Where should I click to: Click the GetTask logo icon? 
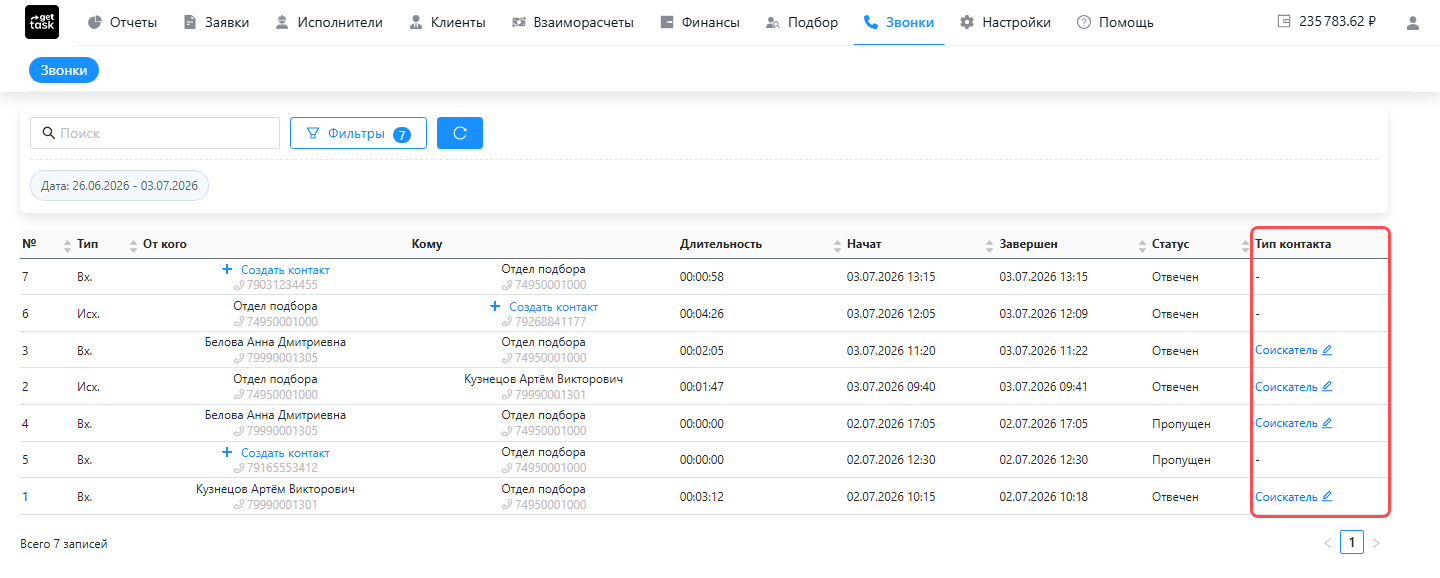41,22
